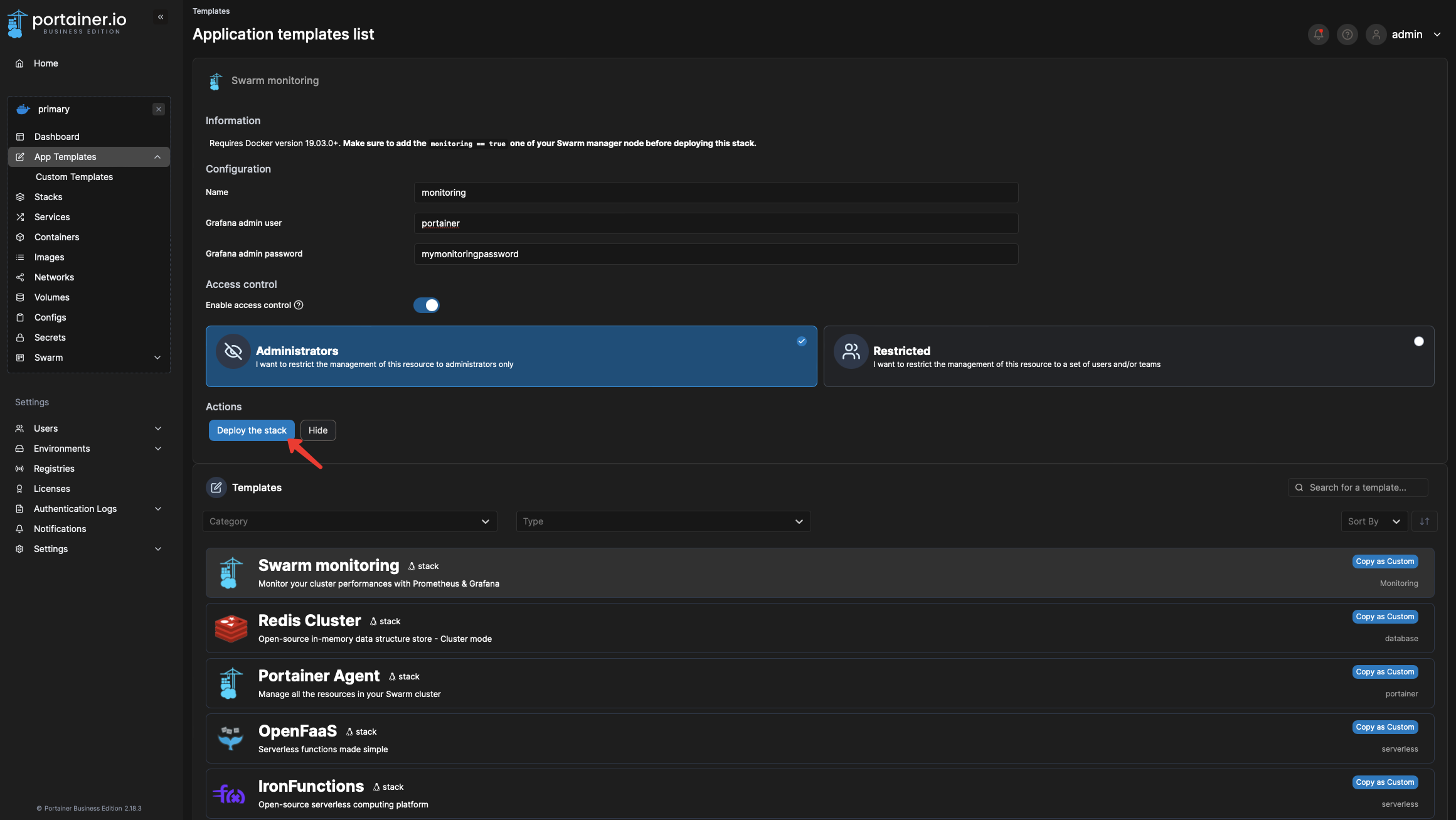Click the Grafana admin password field
1456x820 pixels.
[x=716, y=254]
